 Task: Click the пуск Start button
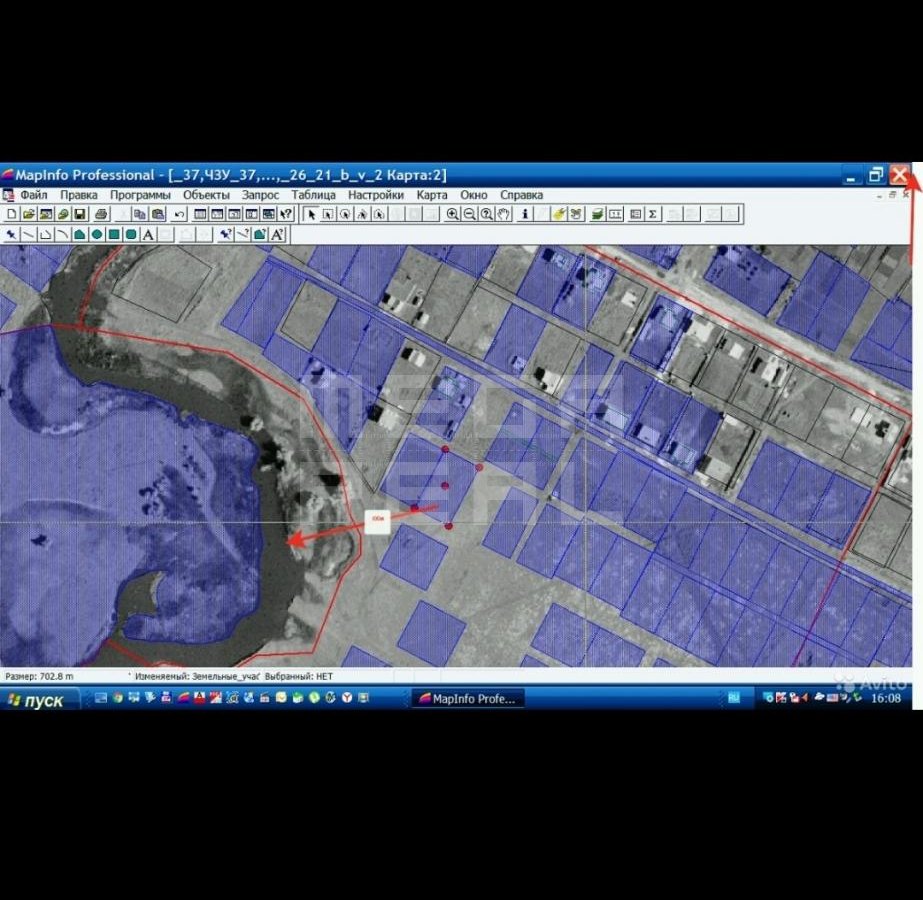pyautogui.click(x=36, y=700)
